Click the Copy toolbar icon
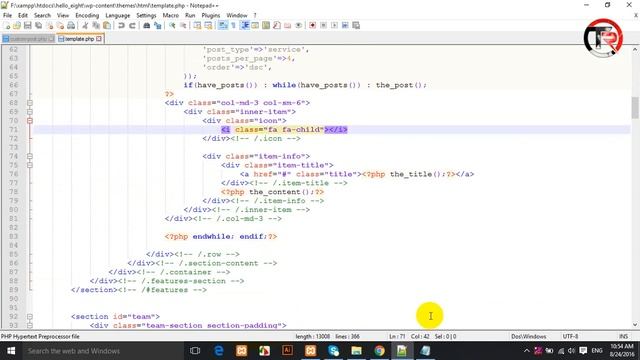The image size is (640, 360). [96, 25]
